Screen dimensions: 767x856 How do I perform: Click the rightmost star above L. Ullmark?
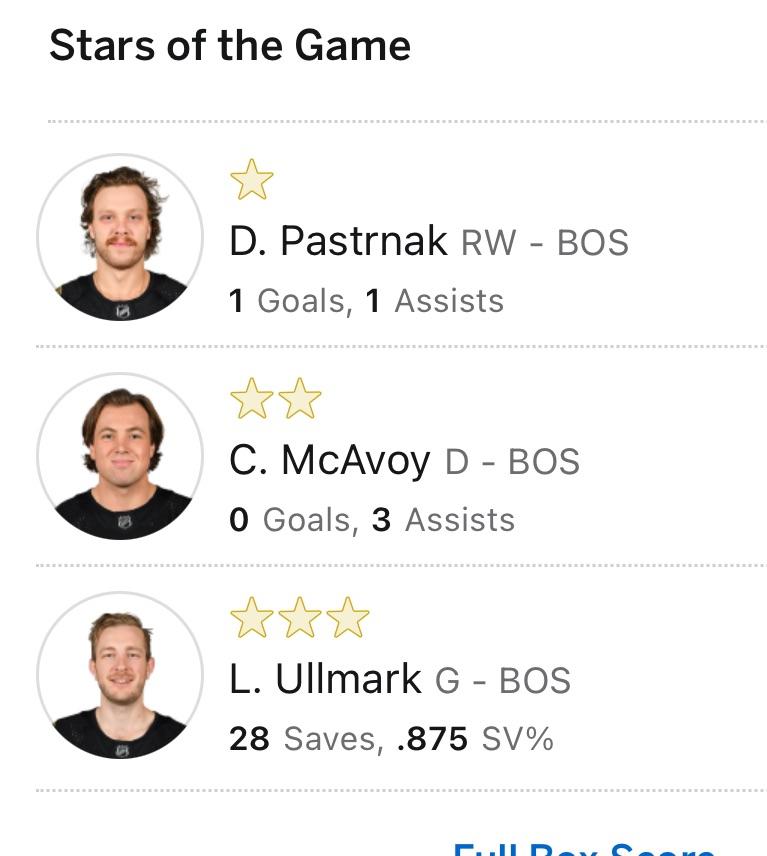(347, 619)
